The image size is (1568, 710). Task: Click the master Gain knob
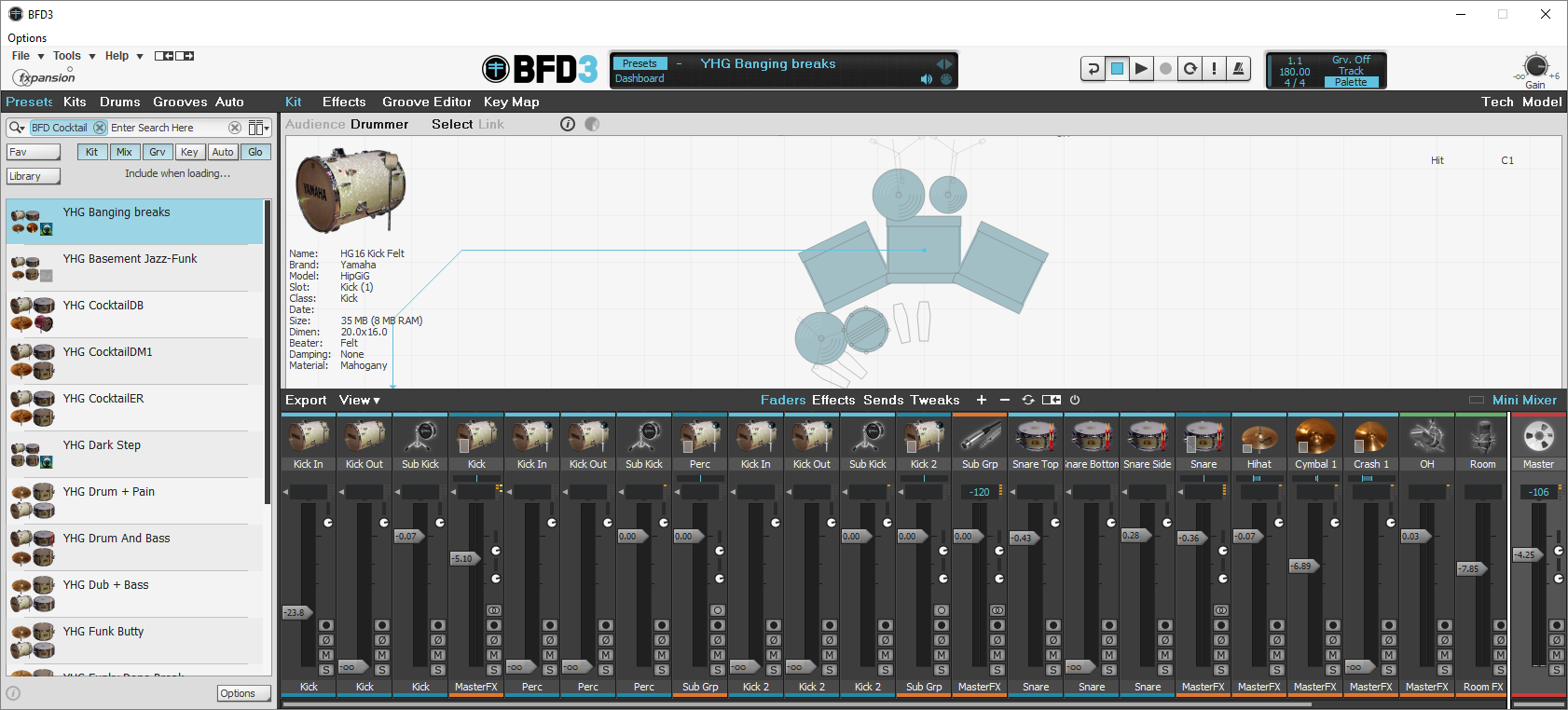(x=1536, y=65)
